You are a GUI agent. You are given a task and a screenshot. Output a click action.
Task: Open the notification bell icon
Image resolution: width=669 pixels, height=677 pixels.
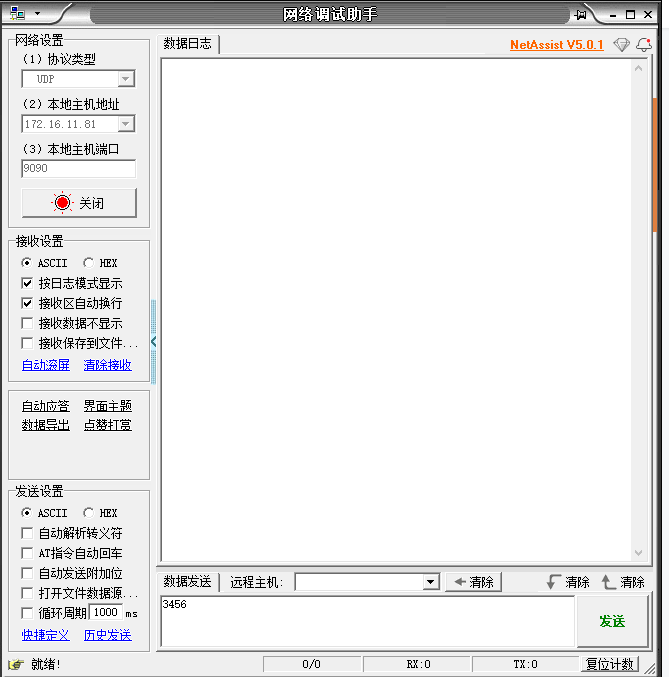coord(643,45)
